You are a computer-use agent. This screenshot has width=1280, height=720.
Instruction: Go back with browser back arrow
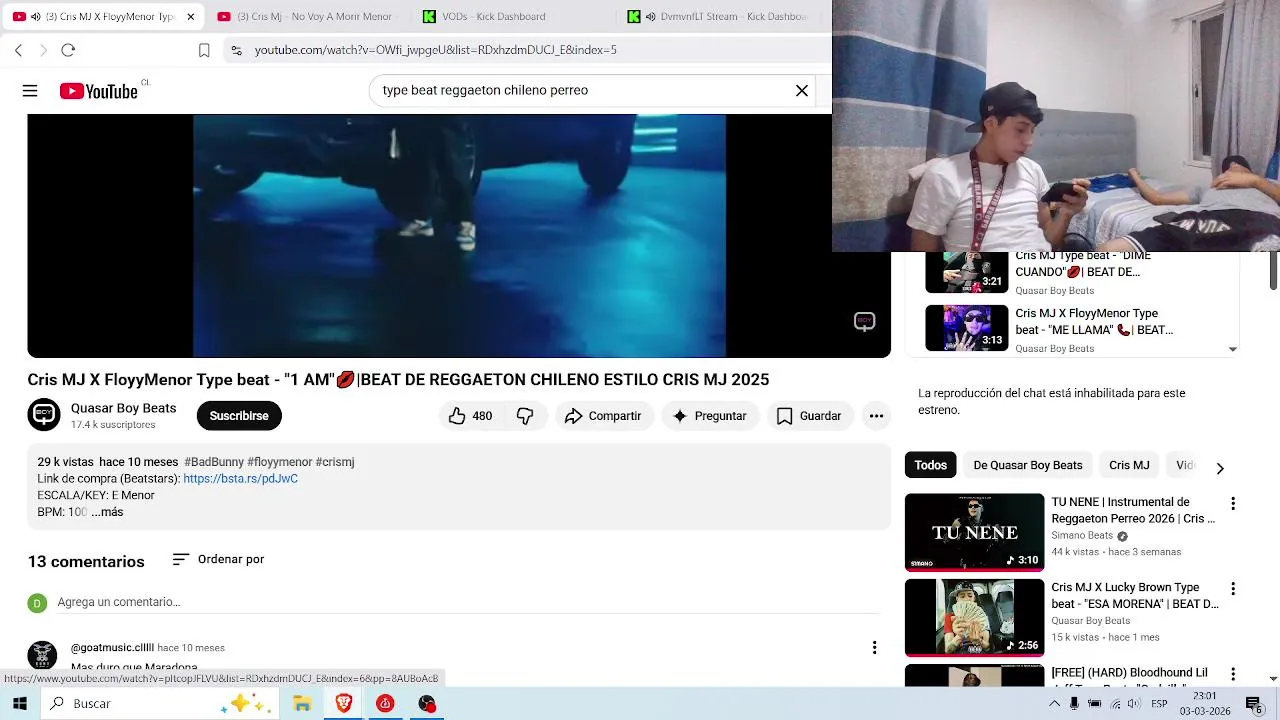click(x=18, y=50)
